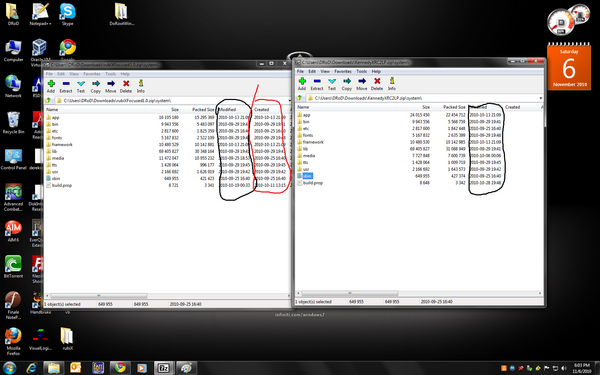Click Add icon in KennedyXRC2LP window
The width and height of the screenshot is (600, 375).
click(302, 81)
